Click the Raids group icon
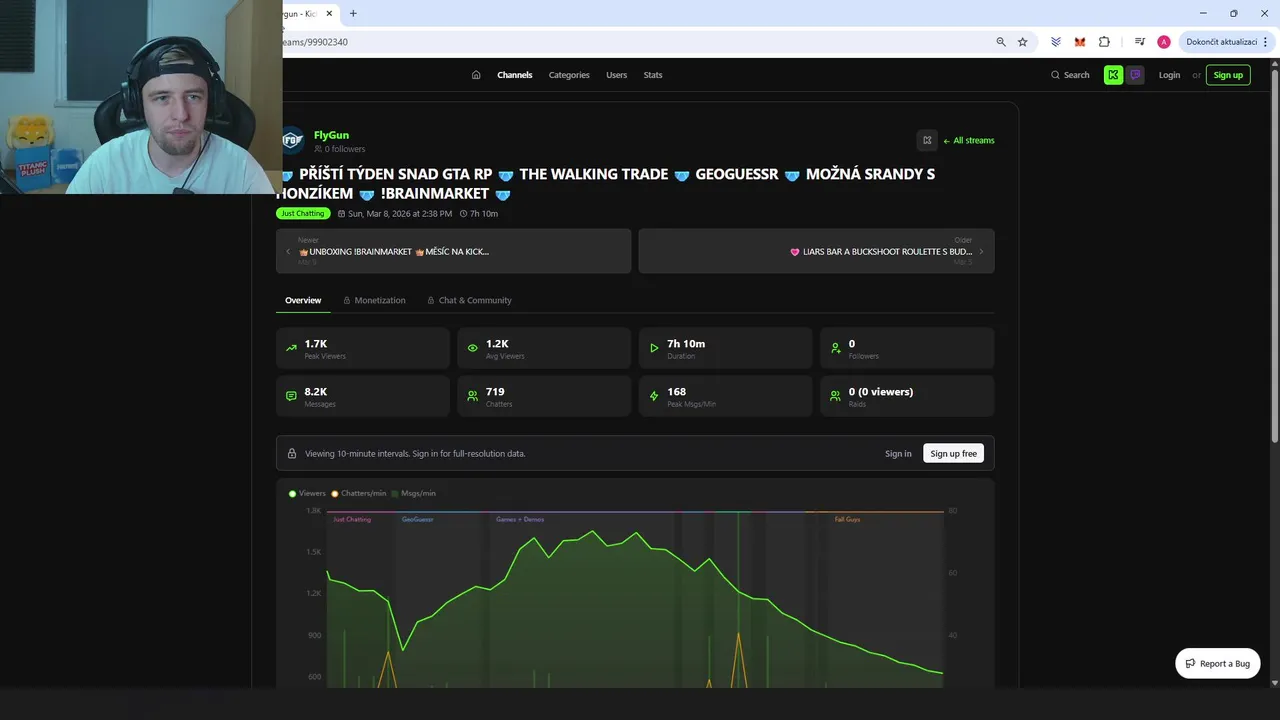This screenshot has height=720, width=1280. 835,396
